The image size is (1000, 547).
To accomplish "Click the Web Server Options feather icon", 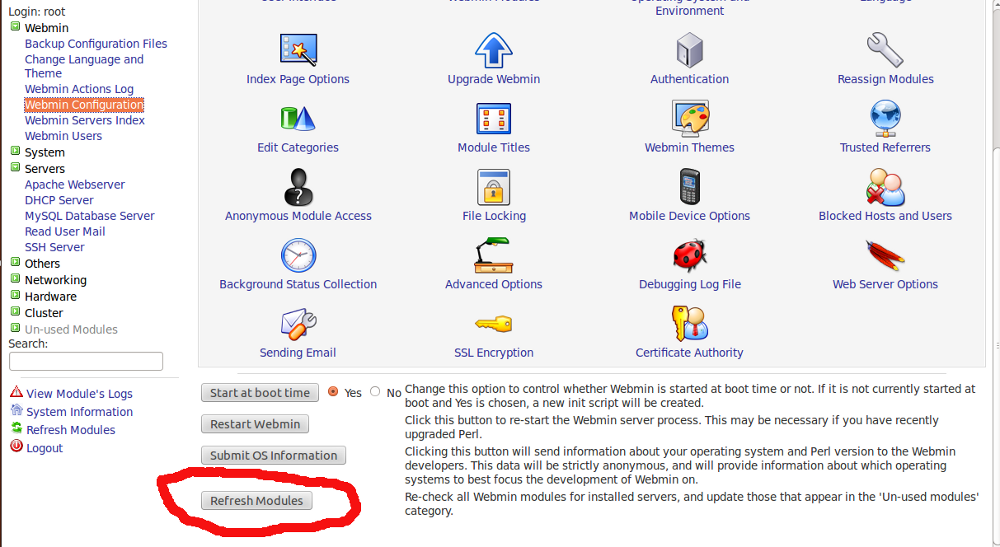I will [x=885, y=255].
